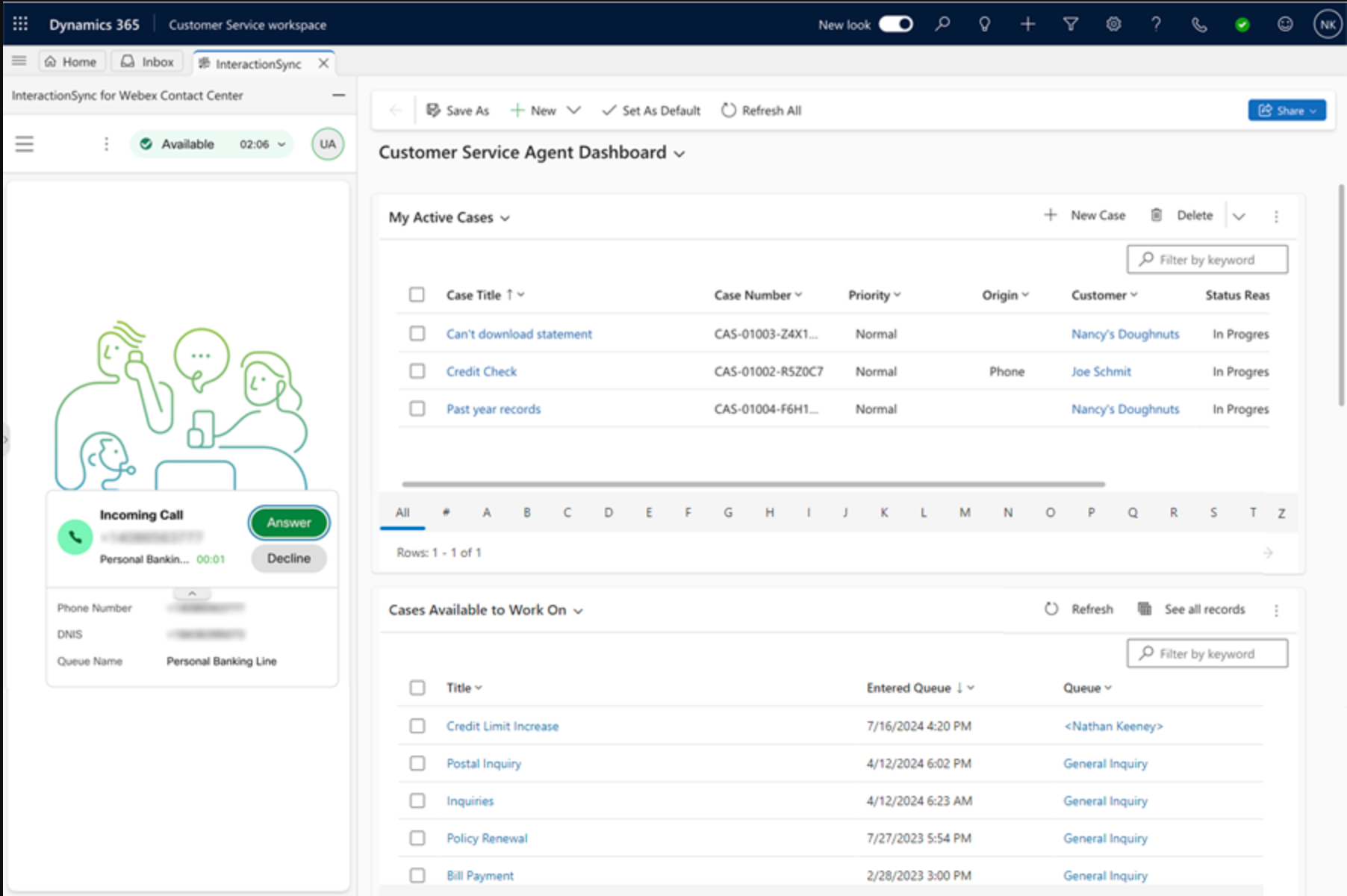Open the site map hamburger beside Home
1347x896 pixels.
tap(19, 61)
